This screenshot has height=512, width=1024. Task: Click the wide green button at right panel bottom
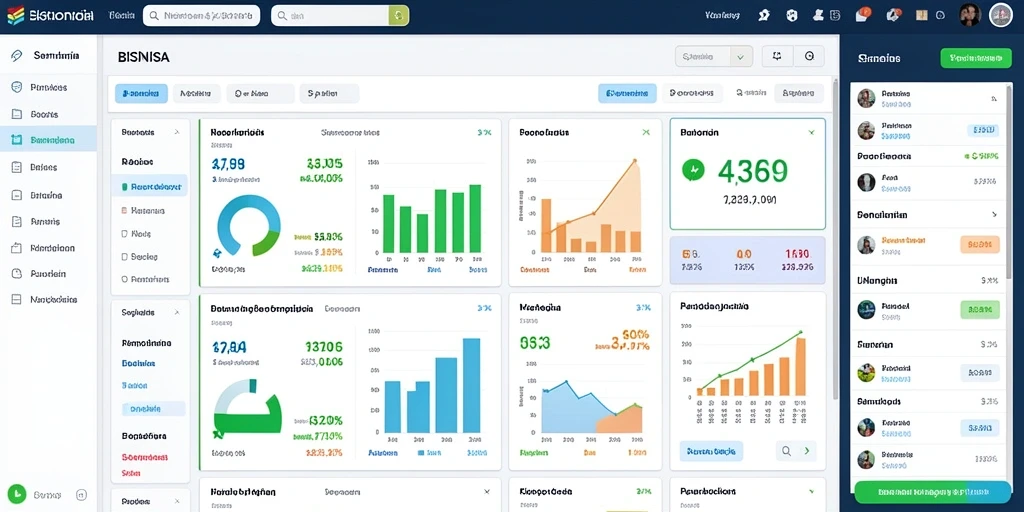(933, 492)
